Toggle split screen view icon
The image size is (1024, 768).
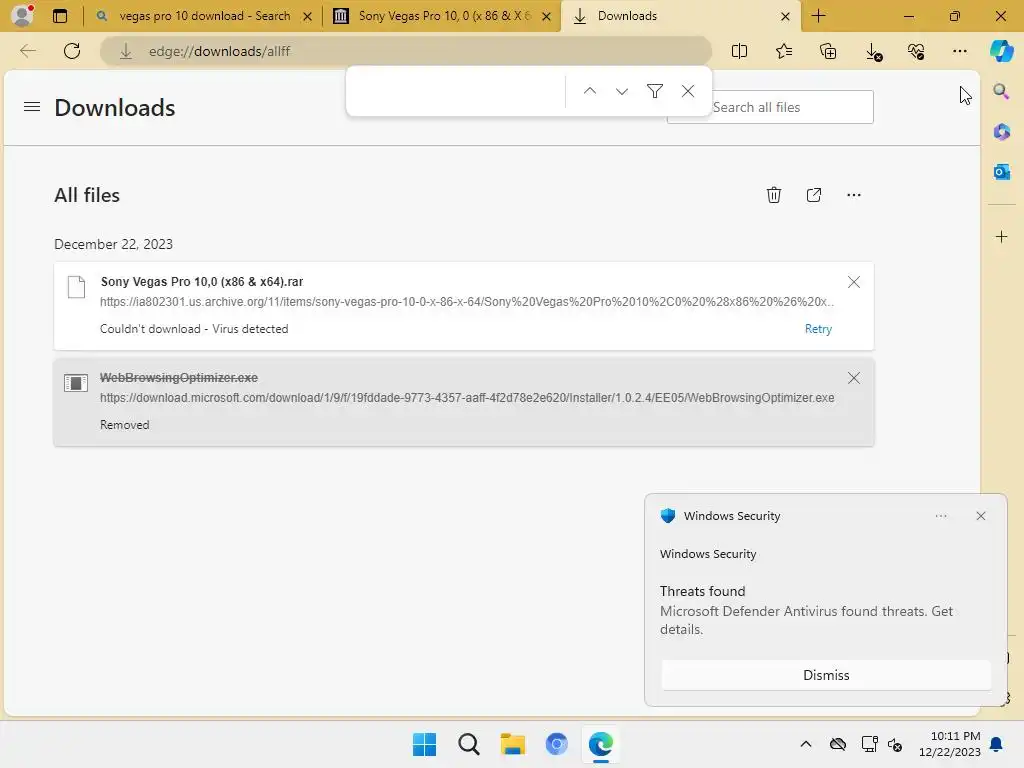[739, 51]
